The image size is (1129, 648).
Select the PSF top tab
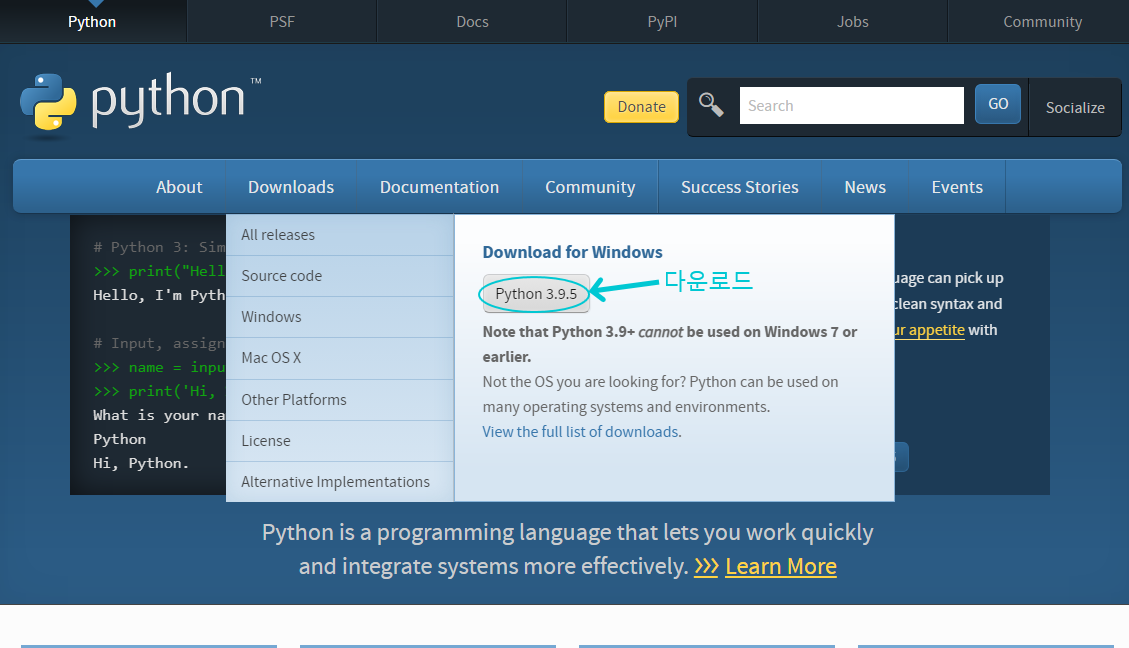pos(282,22)
